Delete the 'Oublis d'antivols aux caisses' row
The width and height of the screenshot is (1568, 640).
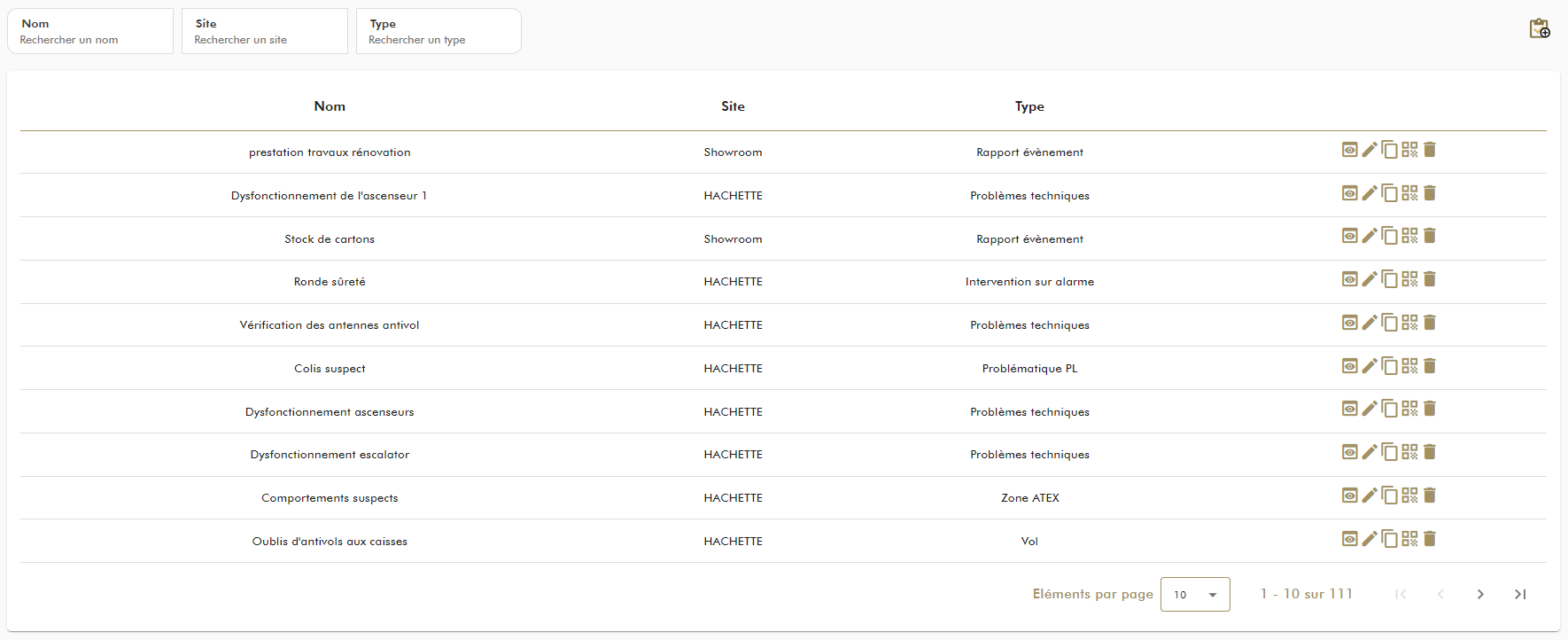click(x=1430, y=539)
